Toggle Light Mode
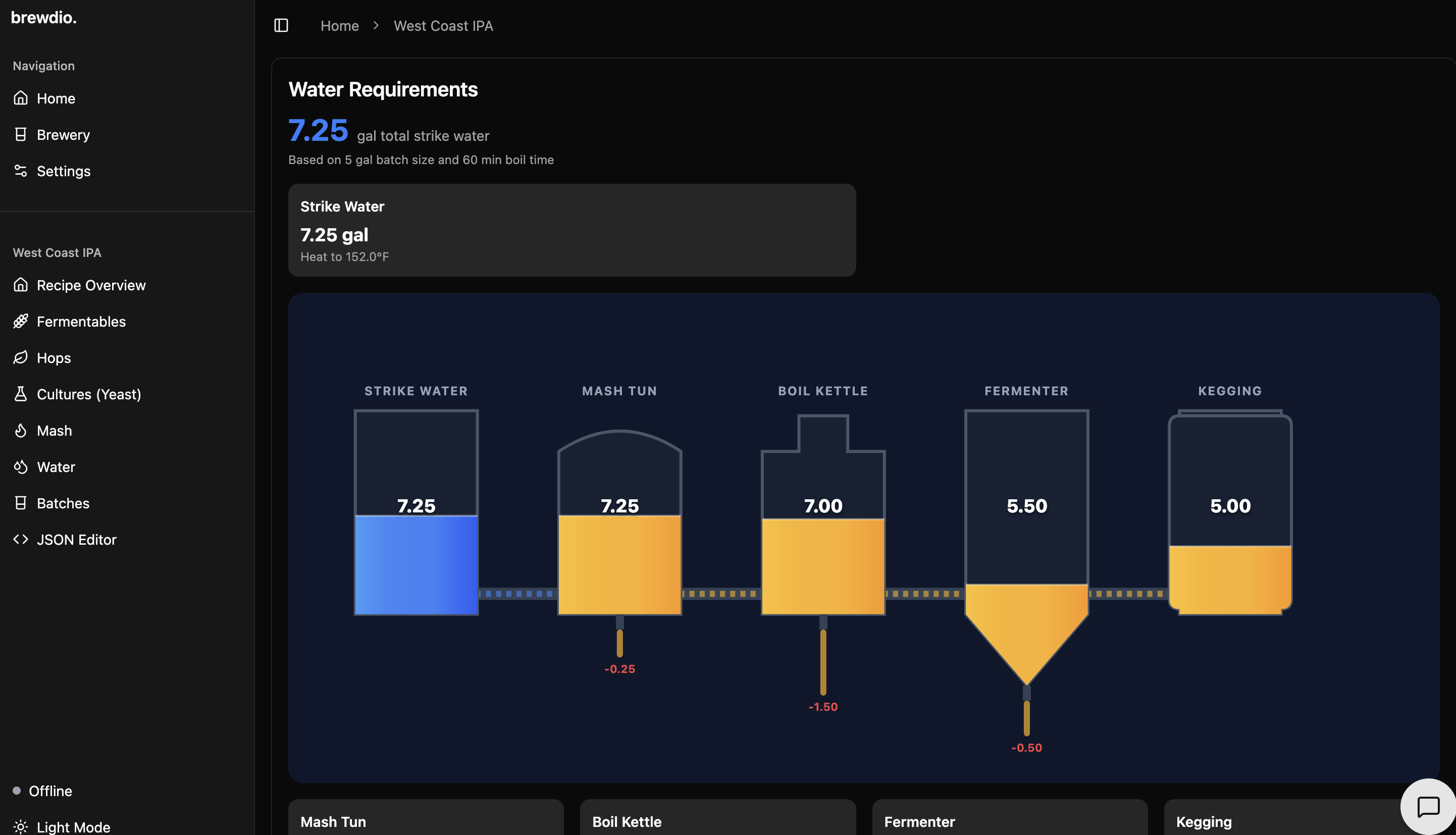This screenshot has height=835, width=1456. [x=61, y=827]
